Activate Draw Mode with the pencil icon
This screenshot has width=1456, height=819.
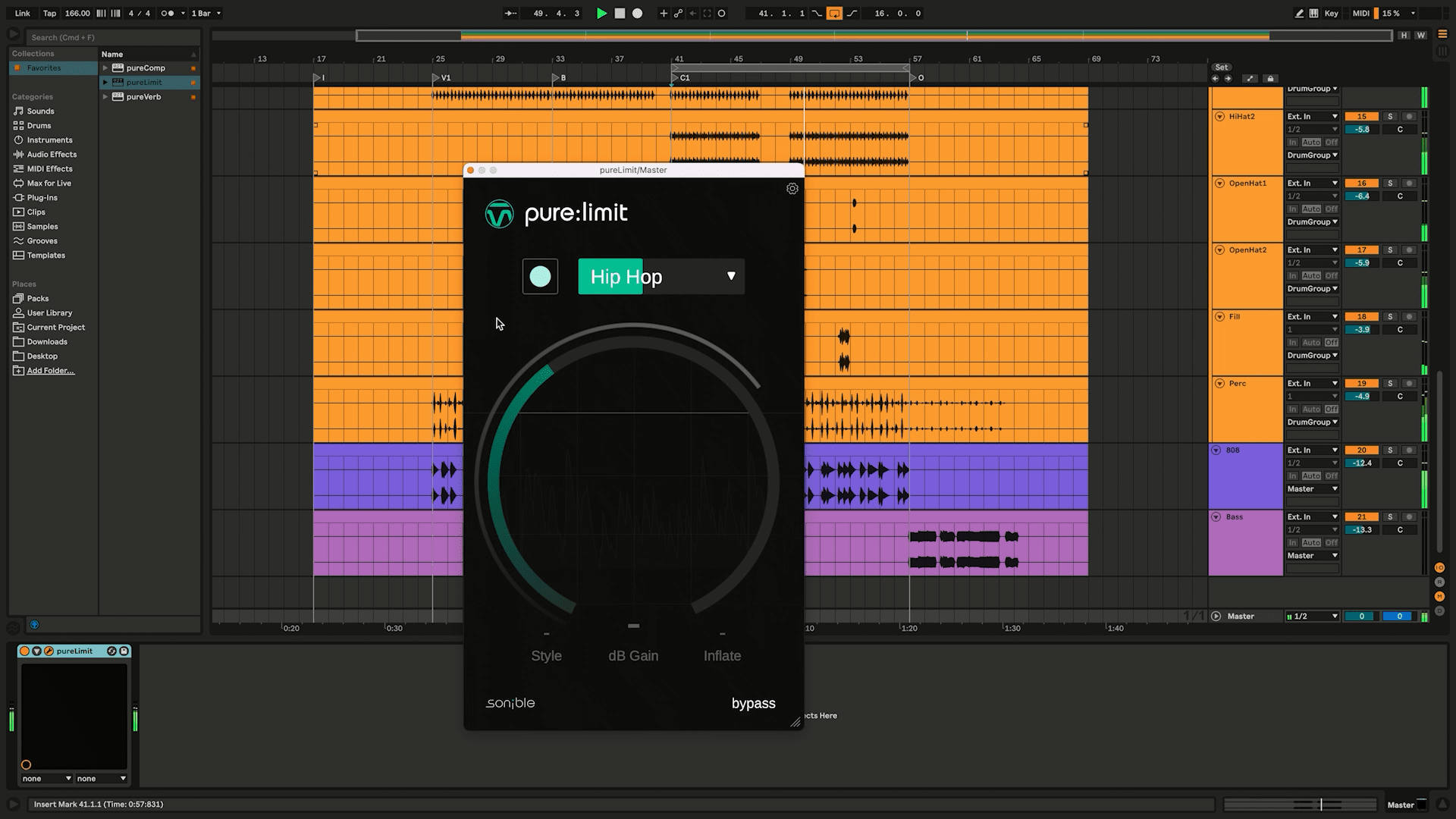[1299, 13]
